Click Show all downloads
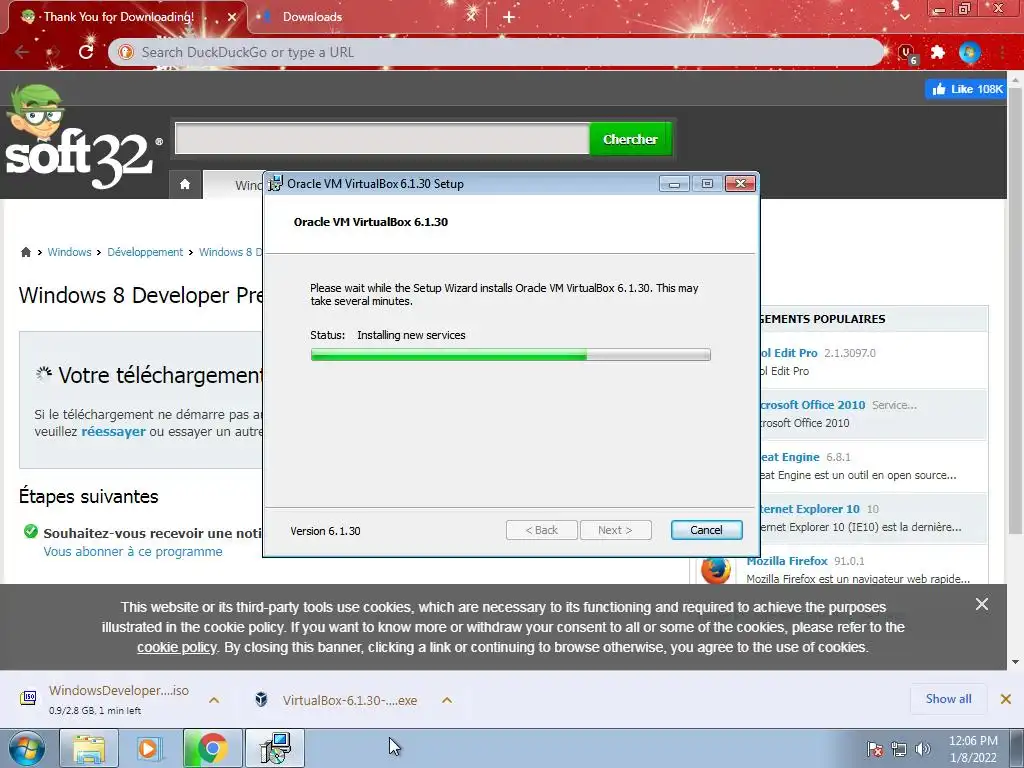This screenshot has width=1024, height=768. [948, 699]
